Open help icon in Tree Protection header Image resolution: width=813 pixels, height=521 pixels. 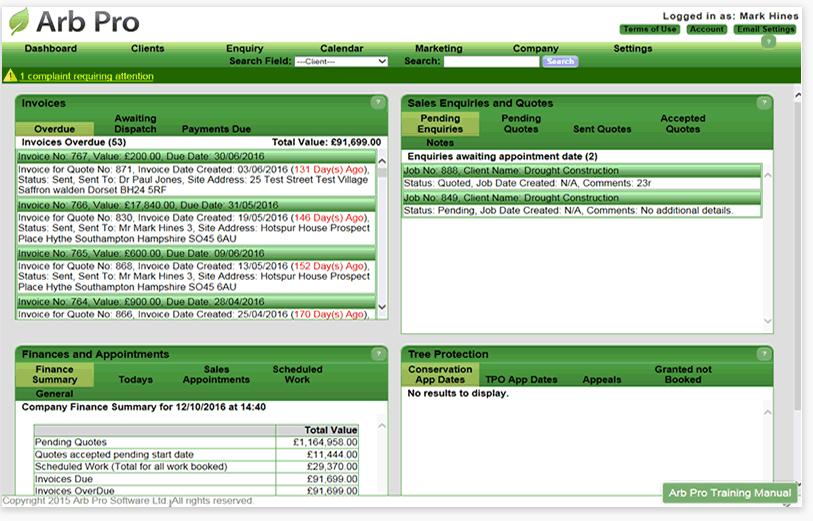click(764, 354)
